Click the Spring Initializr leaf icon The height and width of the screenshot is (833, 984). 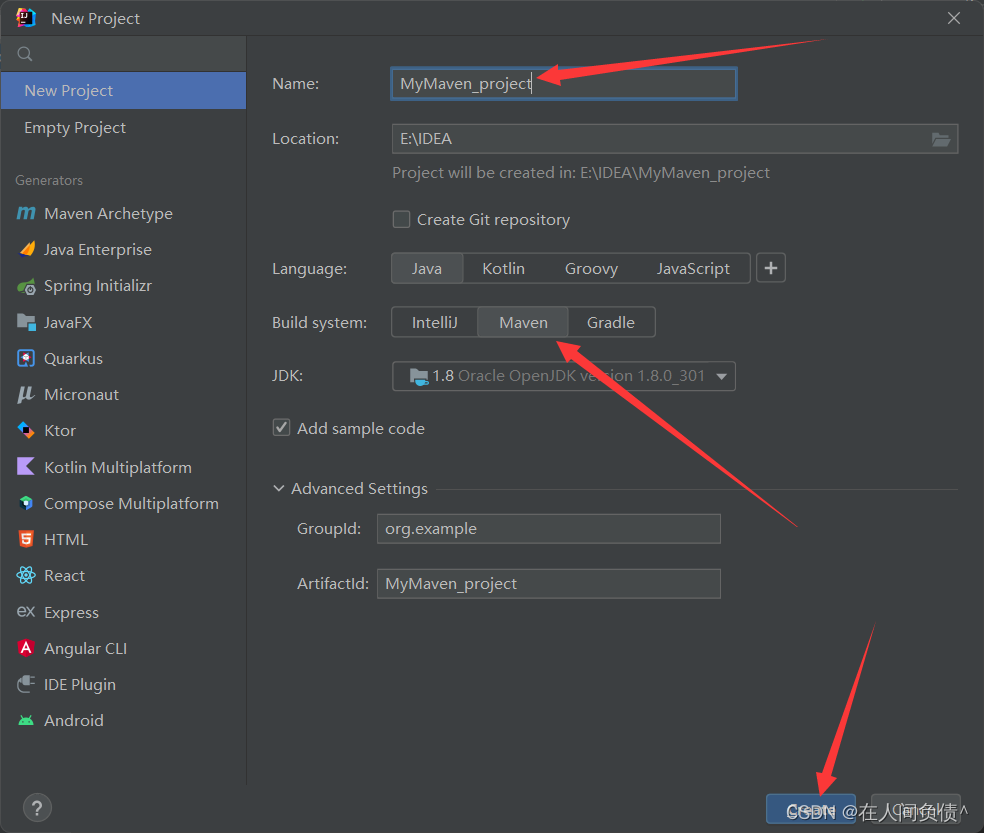(26, 286)
